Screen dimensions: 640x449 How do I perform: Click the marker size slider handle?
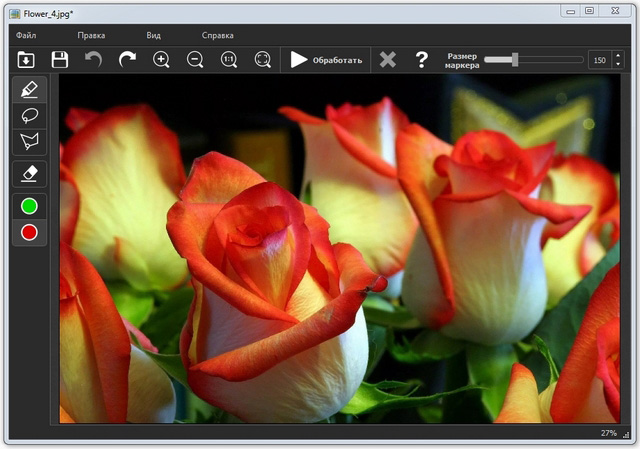pos(514,60)
